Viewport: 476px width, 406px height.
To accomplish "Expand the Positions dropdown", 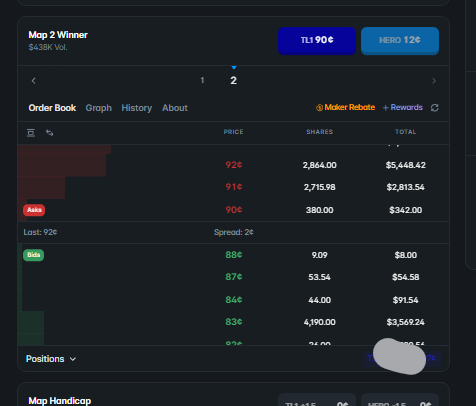I will [51, 359].
